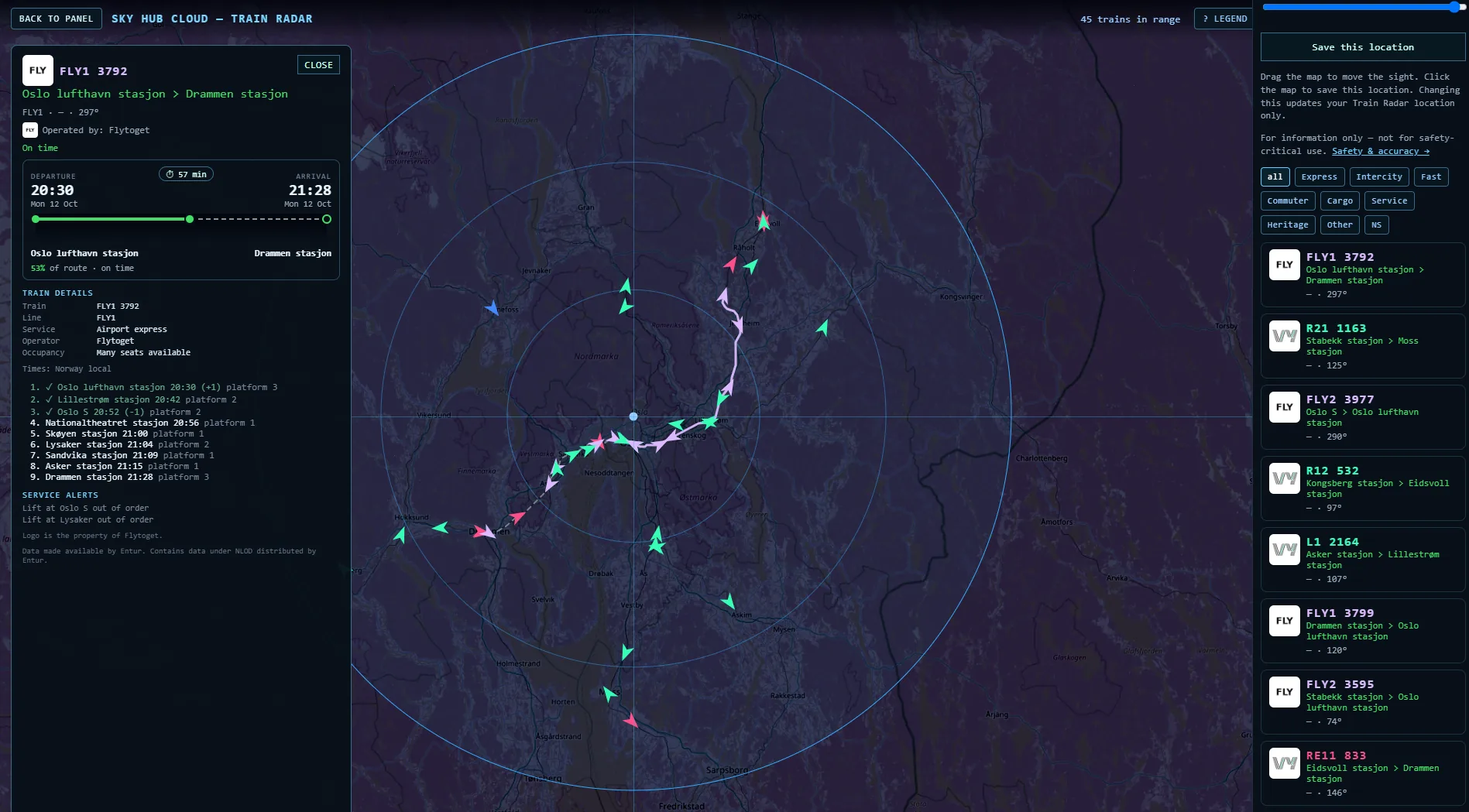The width and height of the screenshot is (1469, 812).
Task: Select the 'all' train filter
Action: click(x=1275, y=176)
